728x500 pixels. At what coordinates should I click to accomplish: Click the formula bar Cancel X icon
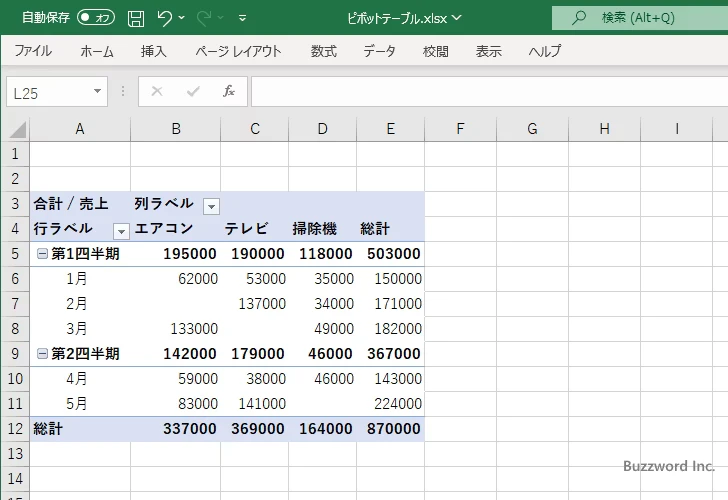157,91
